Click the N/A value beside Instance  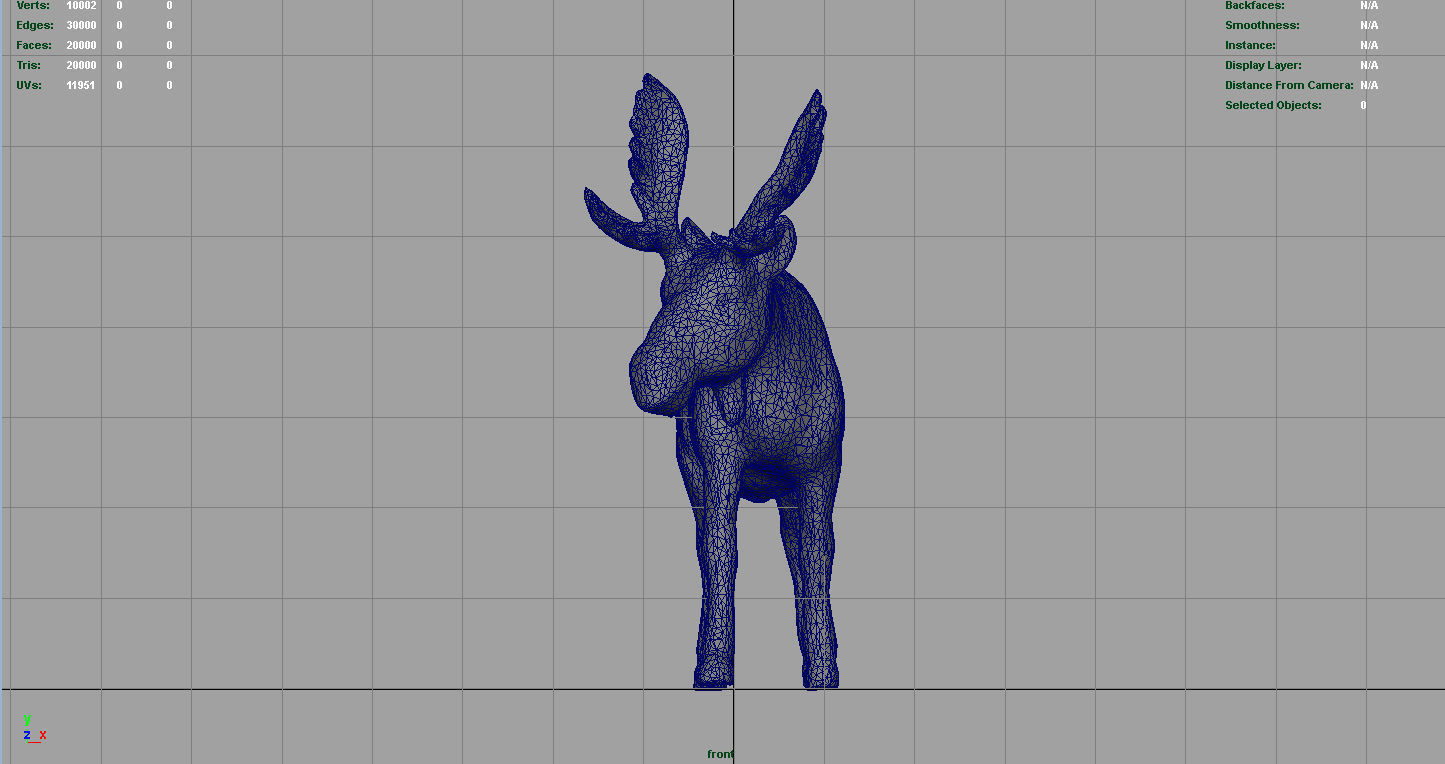1369,45
